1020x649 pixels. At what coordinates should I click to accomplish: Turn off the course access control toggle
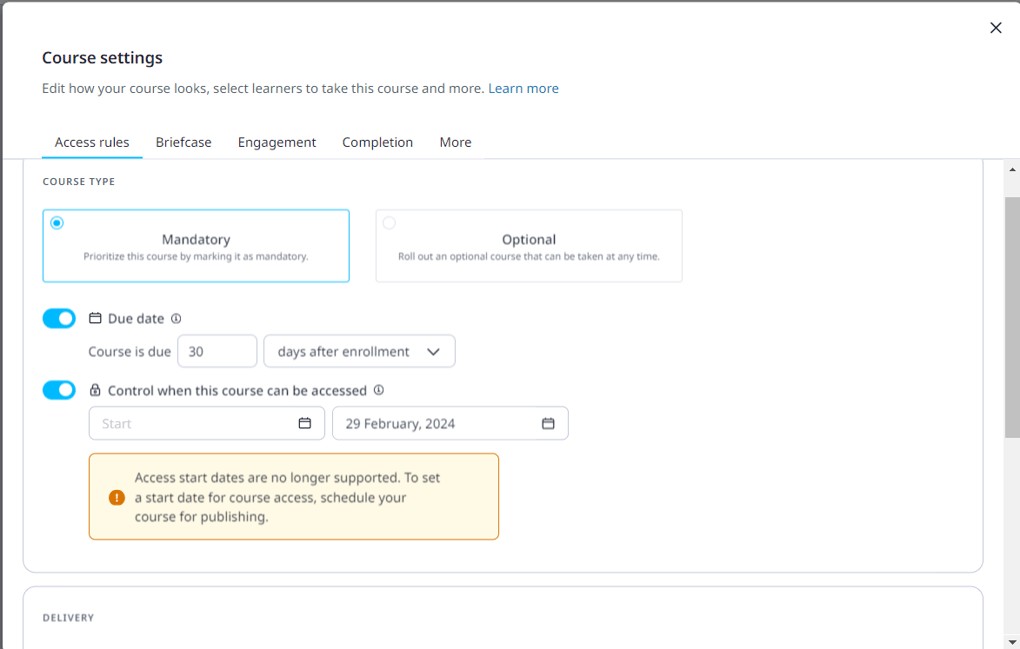click(59, 390)
